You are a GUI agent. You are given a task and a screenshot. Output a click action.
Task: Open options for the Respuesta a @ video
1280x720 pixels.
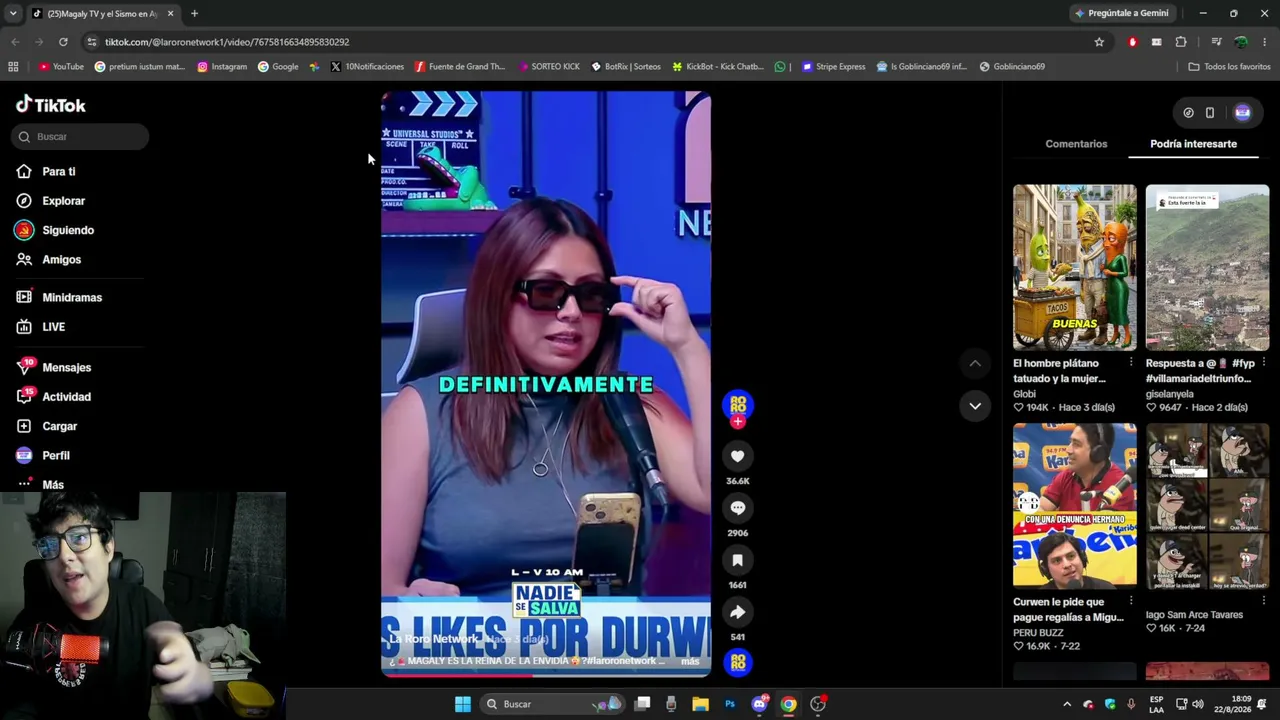[x=1264, y=362]
